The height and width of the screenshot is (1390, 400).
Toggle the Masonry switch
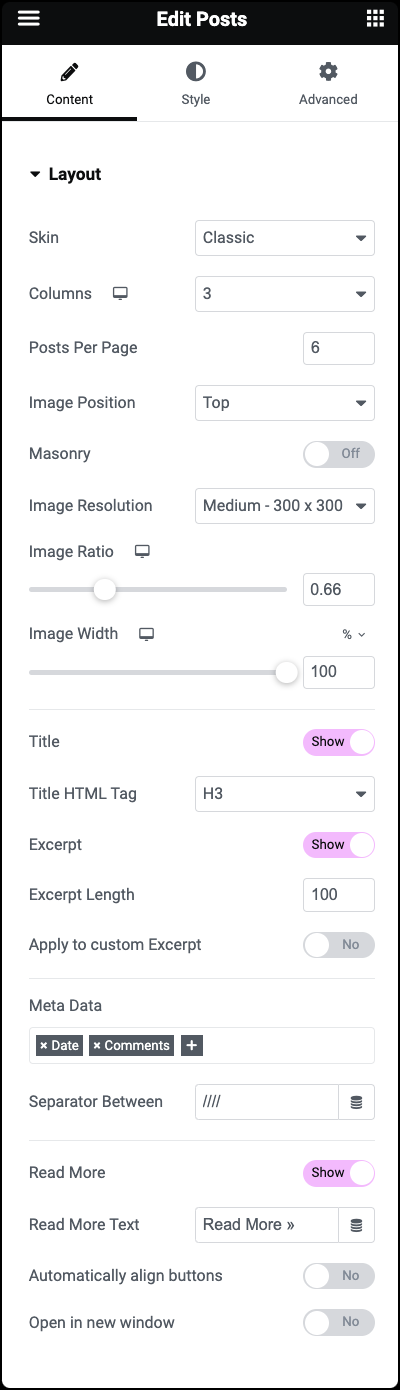pyautogui.click(x=339, y=454)
